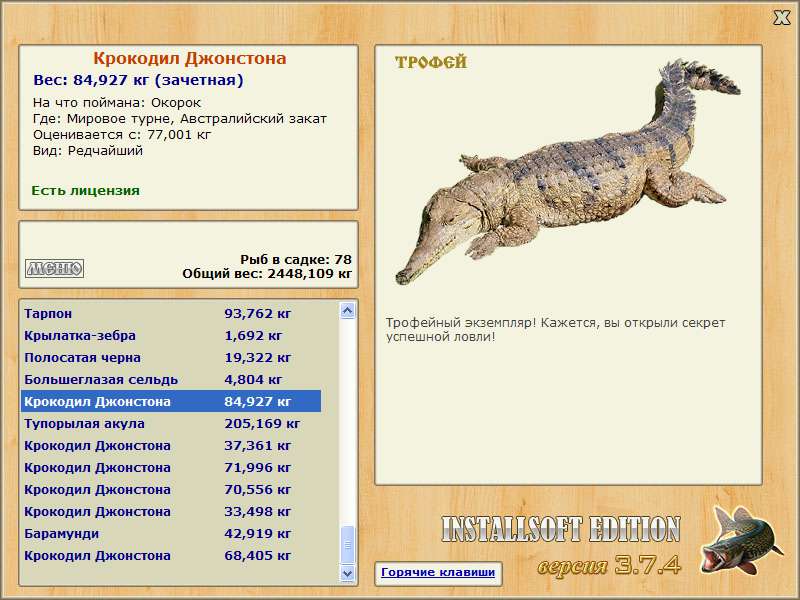Click the МЕНЮ button
Image resolution: width=800 pixels, height=600 pixels.
54,268
